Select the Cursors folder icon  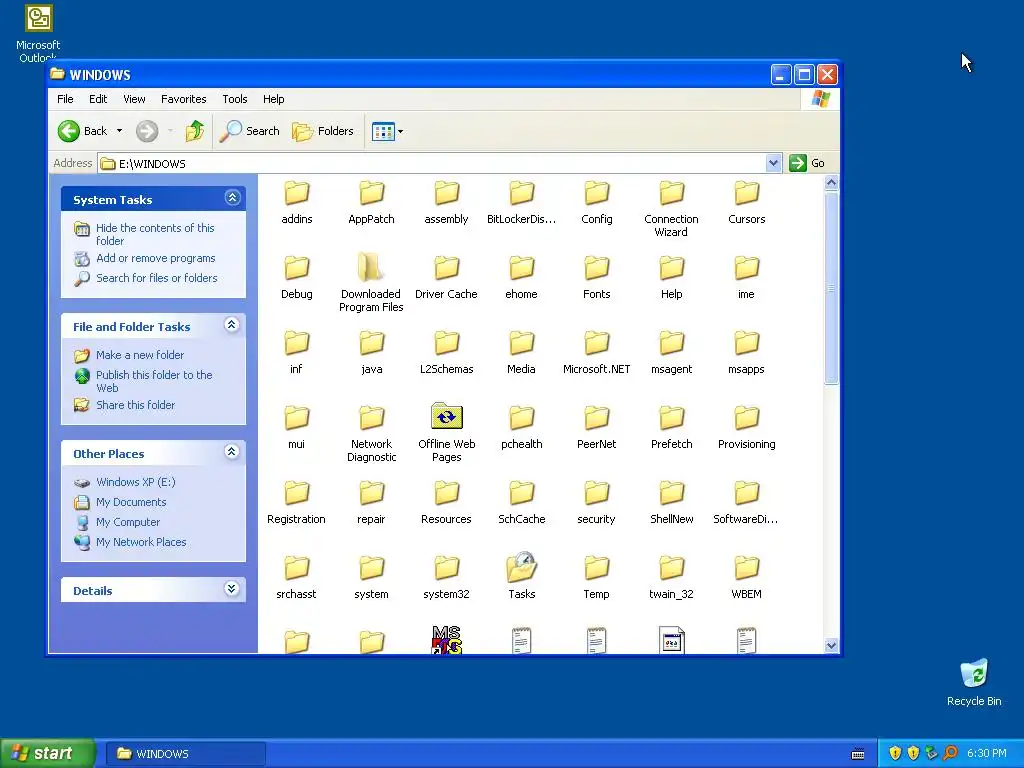(x=746, y=192)
